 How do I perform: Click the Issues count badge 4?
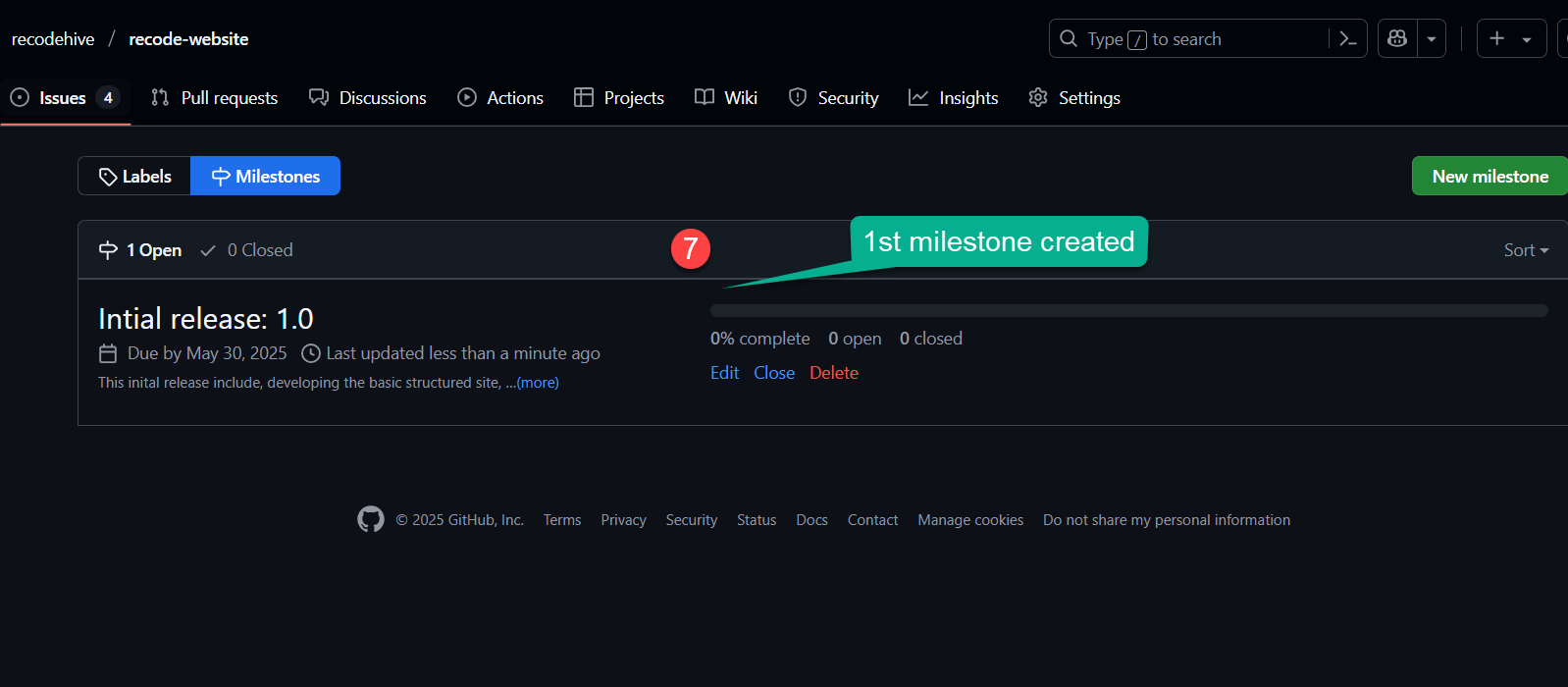[x=108, y=98]
